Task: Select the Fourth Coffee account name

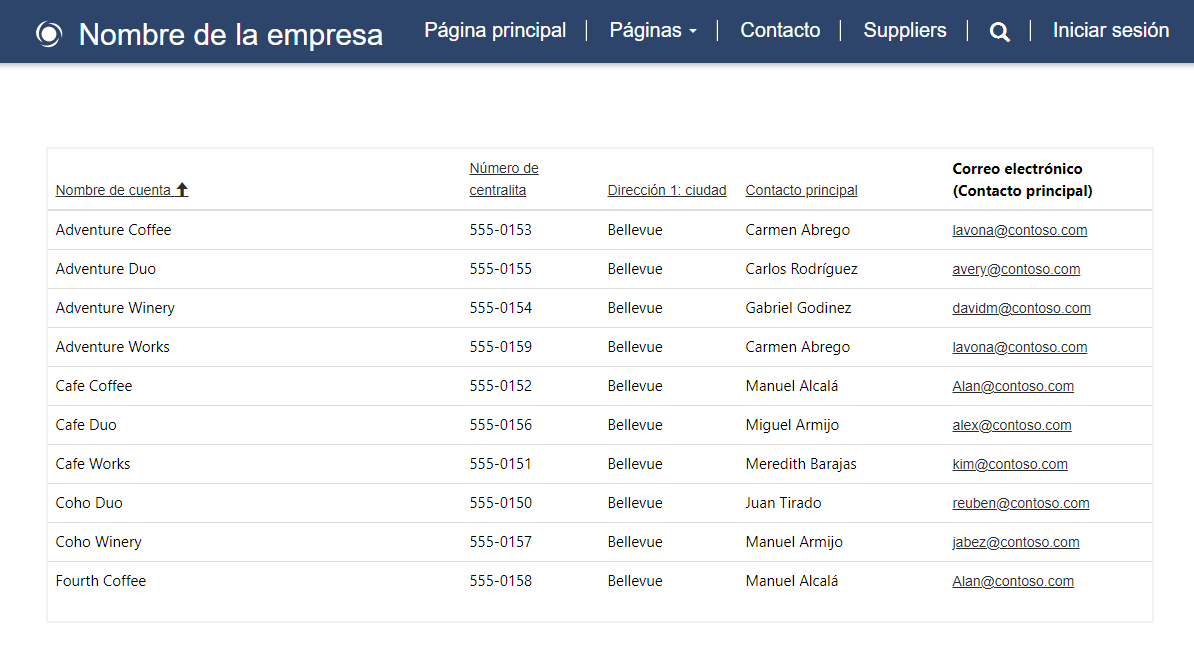Action: [101, 581]
